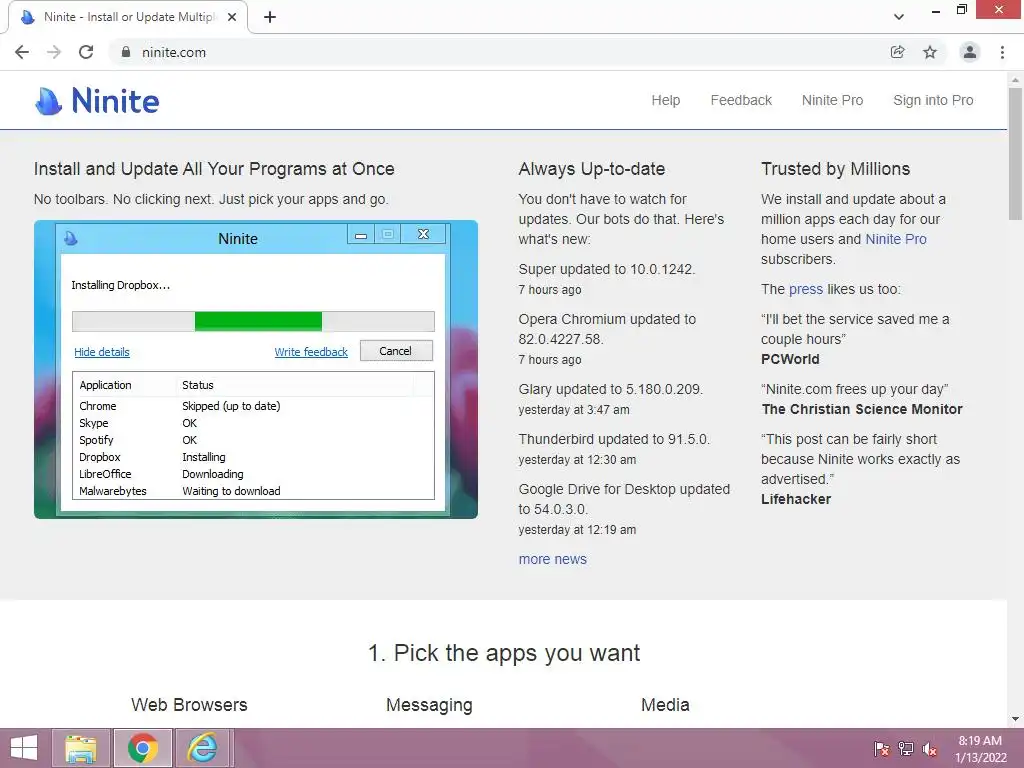Click the Chrome taskbar icon

(x=143, y=748)
